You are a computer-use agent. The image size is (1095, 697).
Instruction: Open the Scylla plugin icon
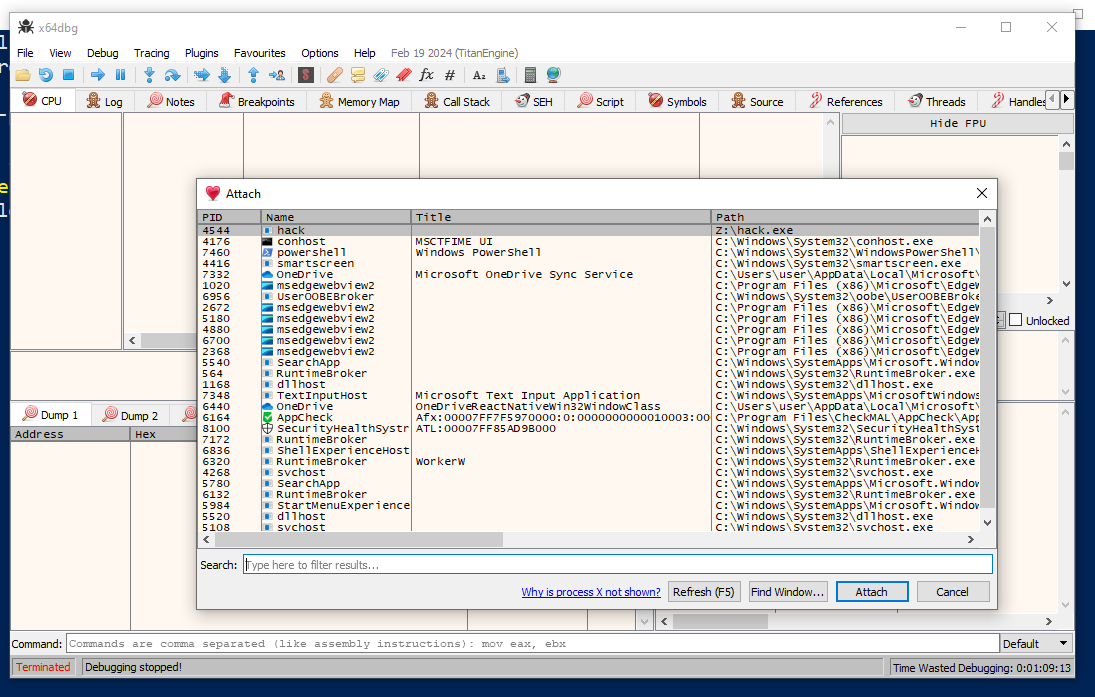306,75
